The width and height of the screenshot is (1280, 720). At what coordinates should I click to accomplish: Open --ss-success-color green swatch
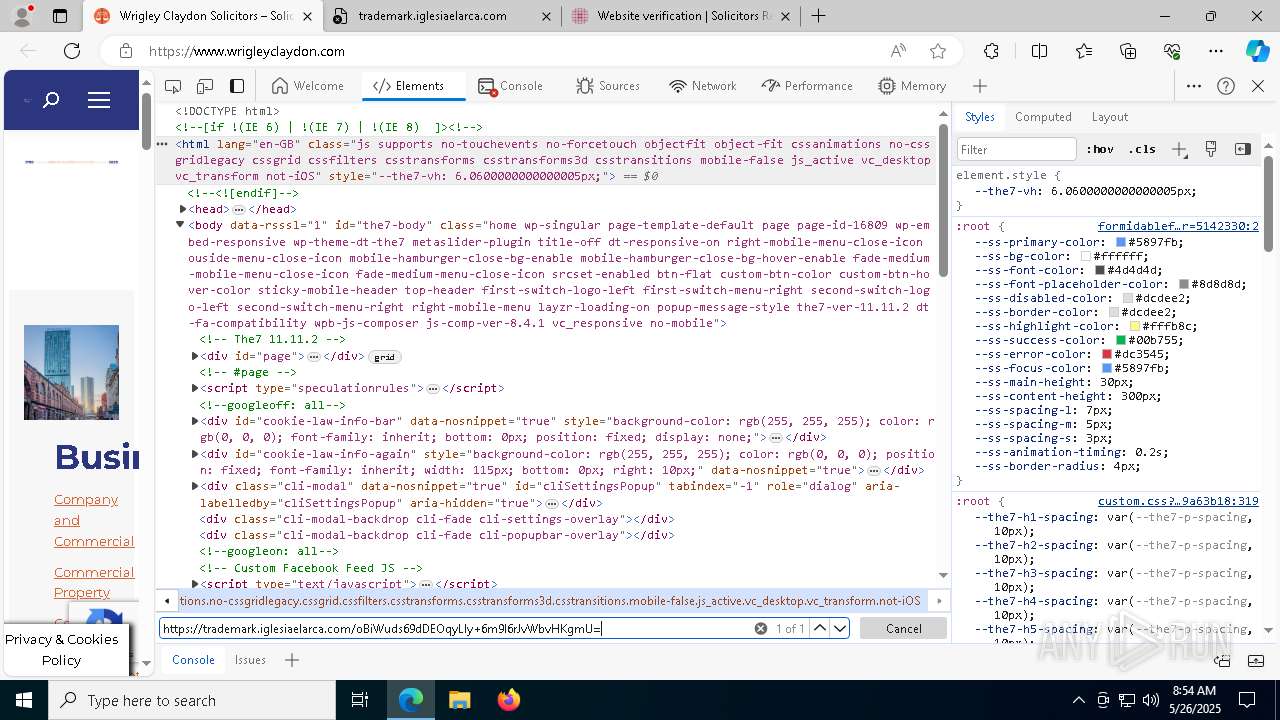pos(1122,340)
